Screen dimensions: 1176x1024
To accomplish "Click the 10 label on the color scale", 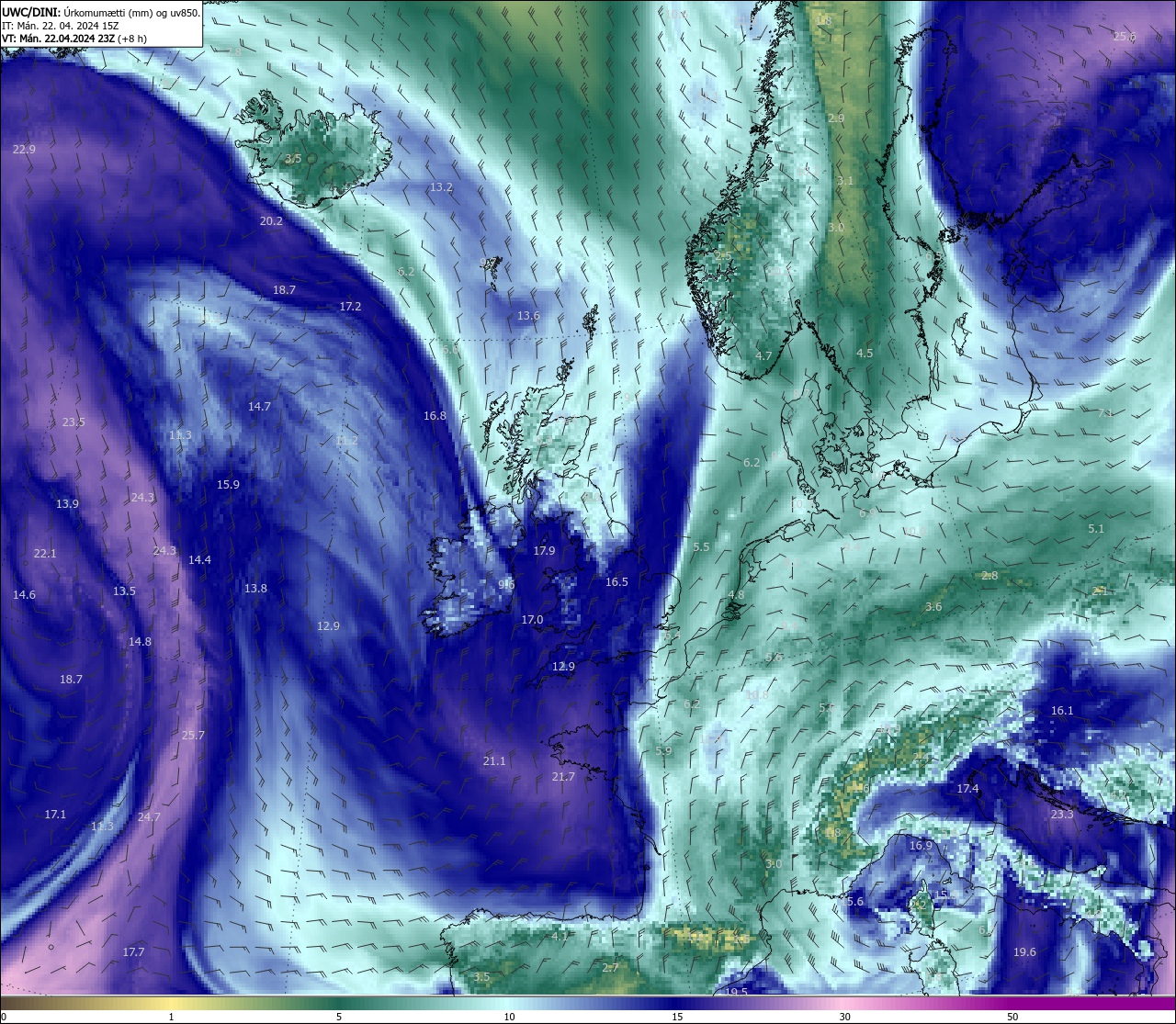I will [509, 1017].
